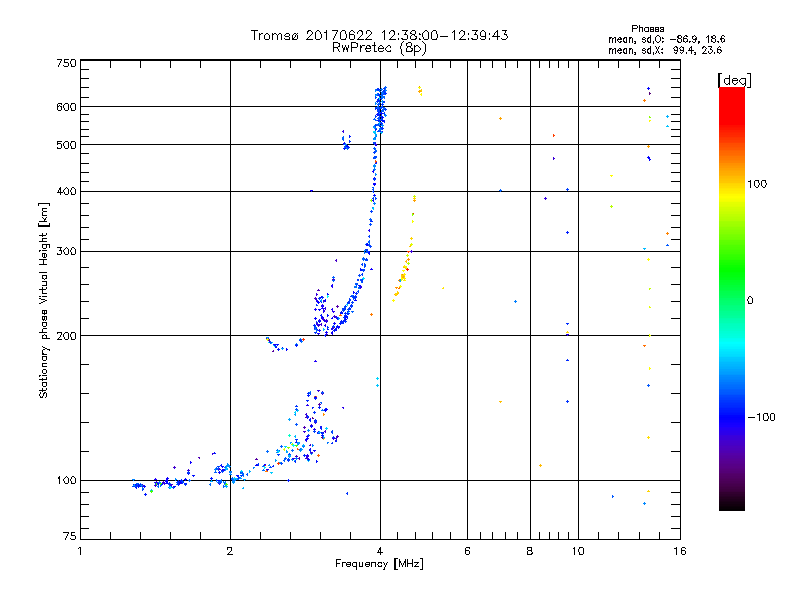Click x-axis tick label '16'

click(x=680, y=551)
